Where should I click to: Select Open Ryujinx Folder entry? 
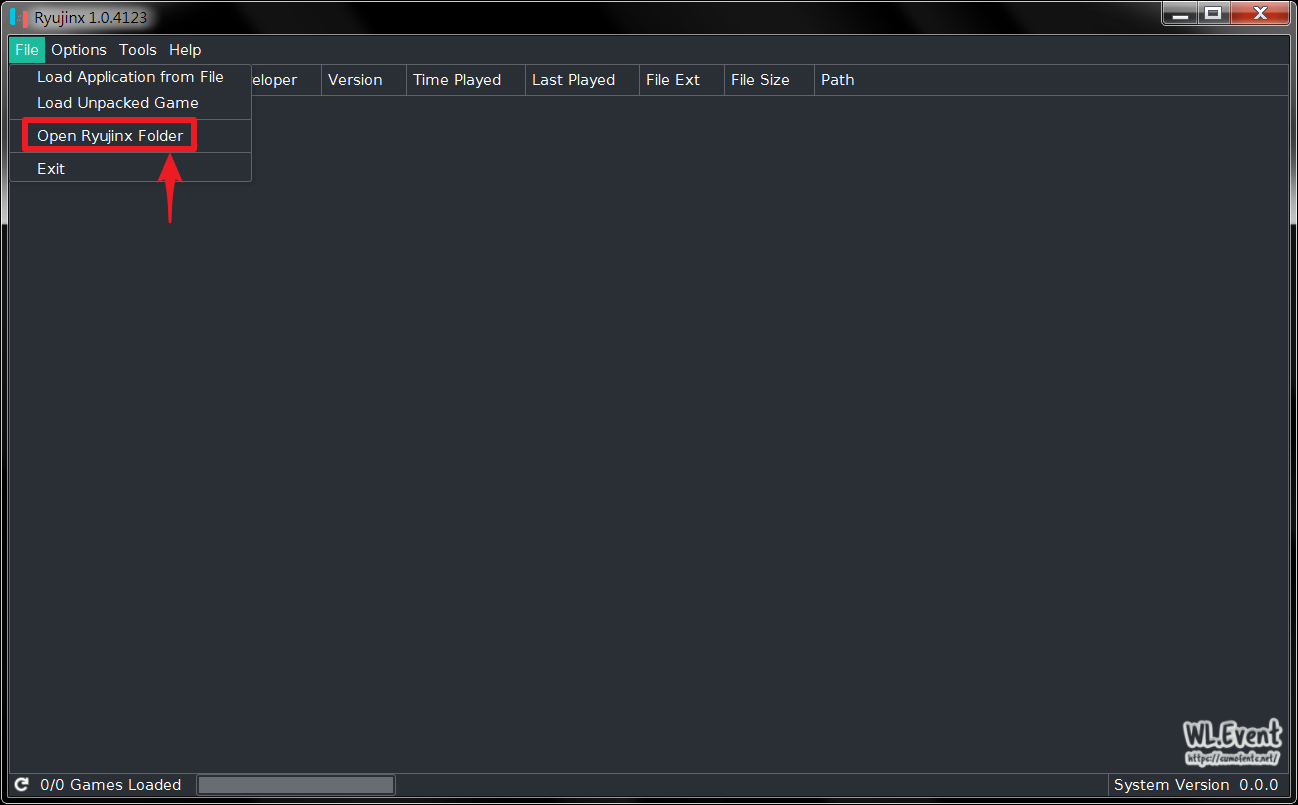(130, 136)
